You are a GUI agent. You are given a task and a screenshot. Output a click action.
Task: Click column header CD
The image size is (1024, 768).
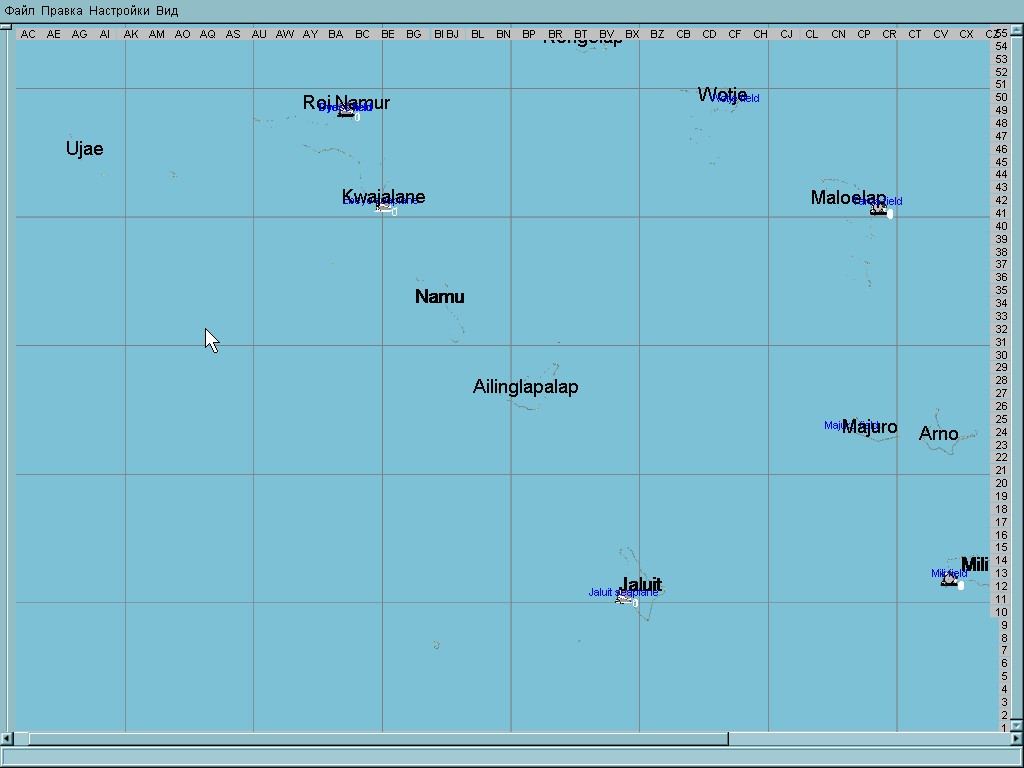click(x=709, y=34)
